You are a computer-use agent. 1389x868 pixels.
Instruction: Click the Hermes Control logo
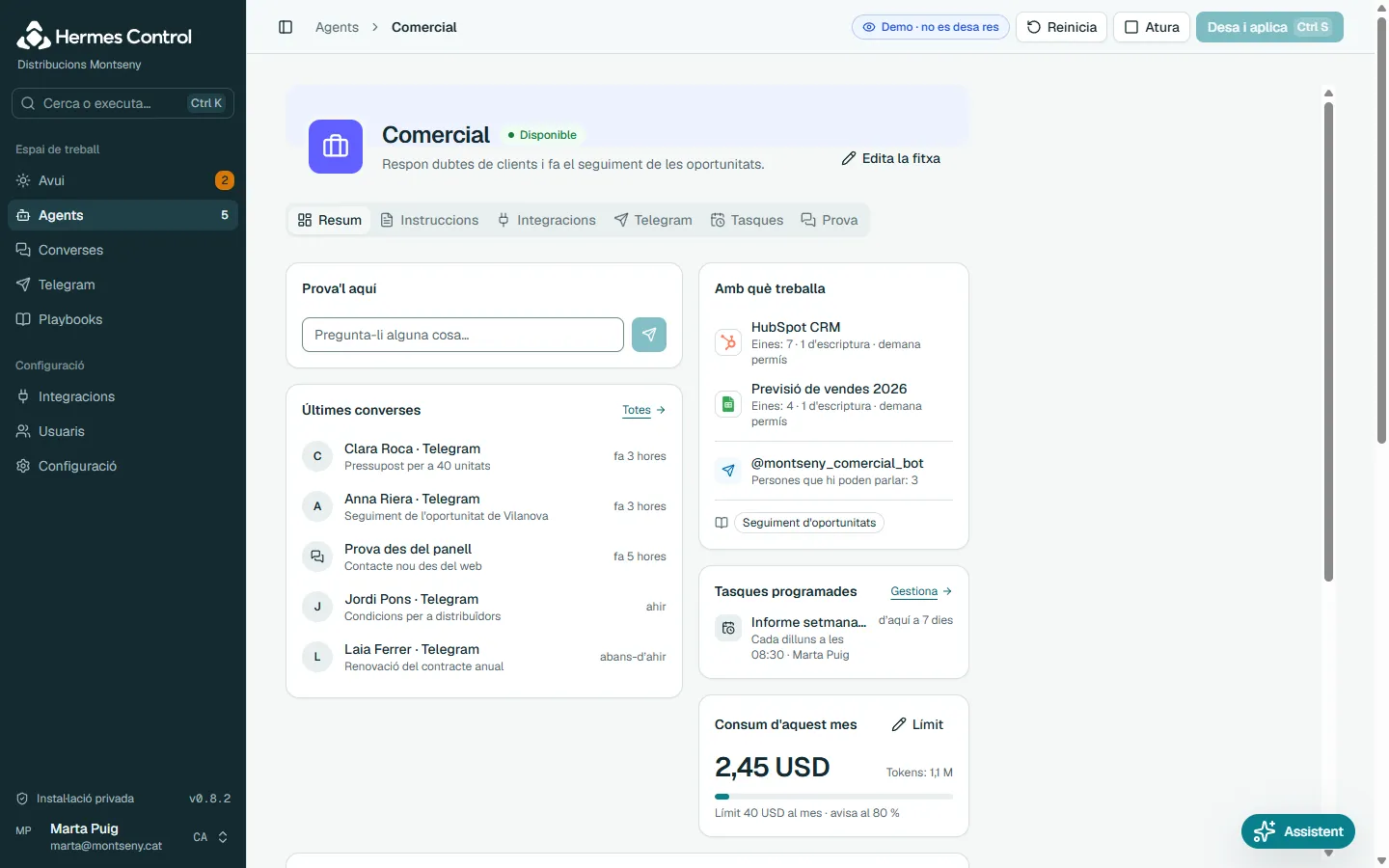click(104, 37)
